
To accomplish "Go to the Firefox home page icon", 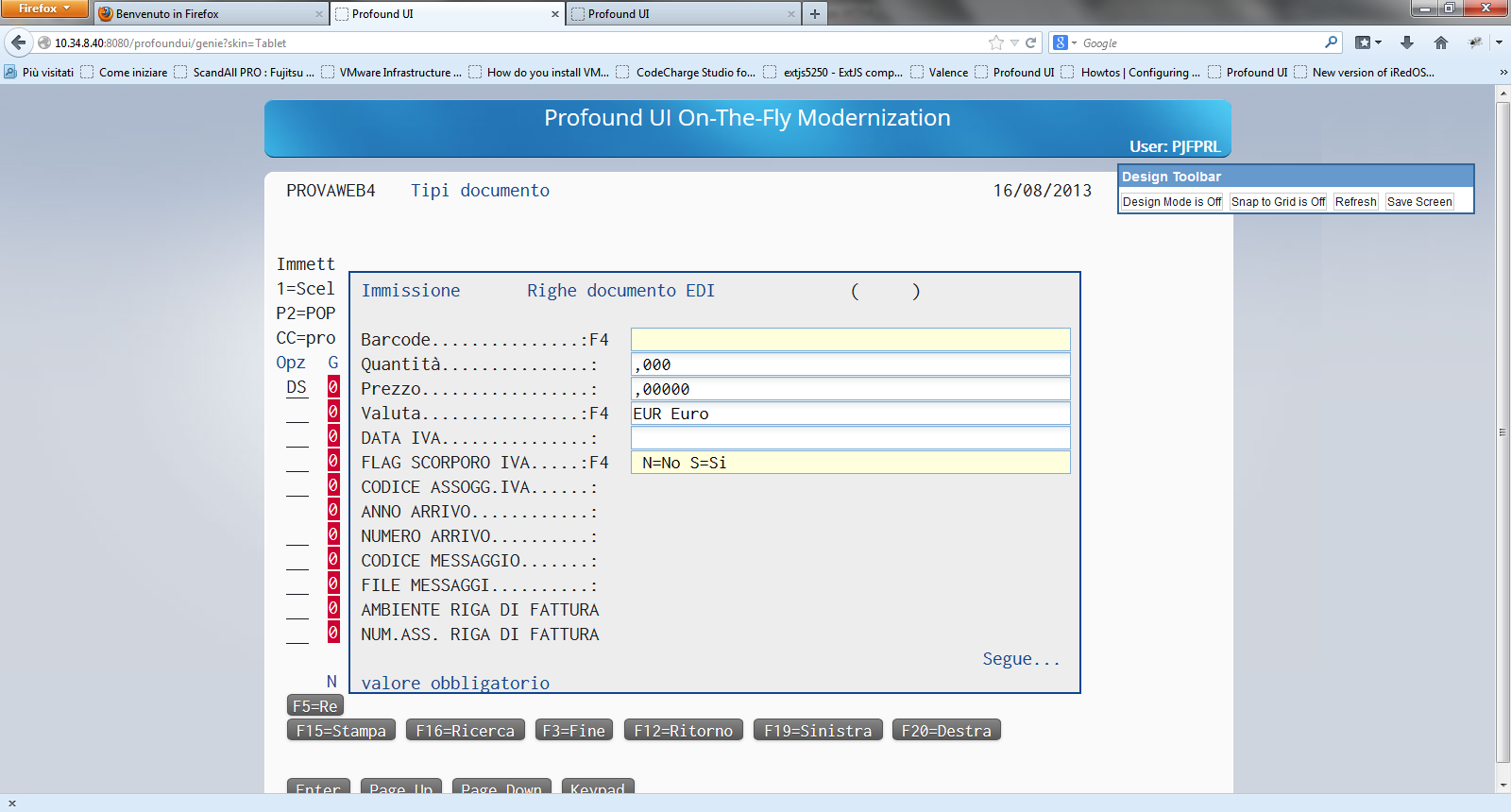I will pyautogui.click(x=1440, y=42).
